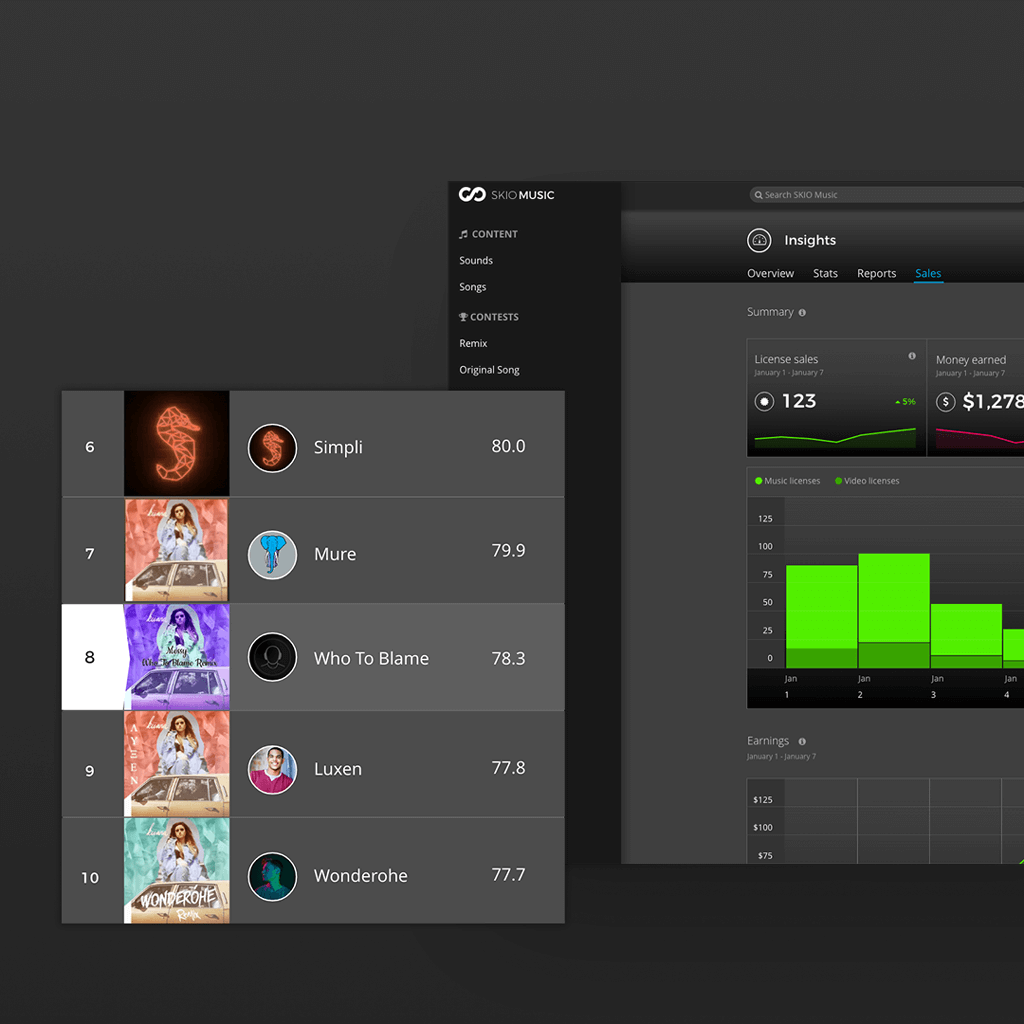Open rank 7 Mure cover art

tap(176, 550)
